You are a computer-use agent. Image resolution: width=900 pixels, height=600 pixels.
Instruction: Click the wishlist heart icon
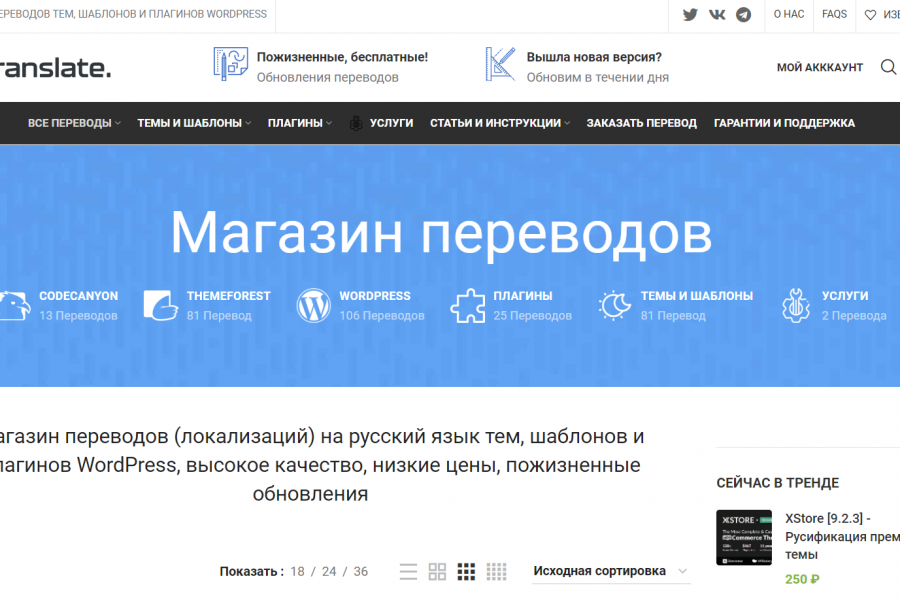coord(870,15)
